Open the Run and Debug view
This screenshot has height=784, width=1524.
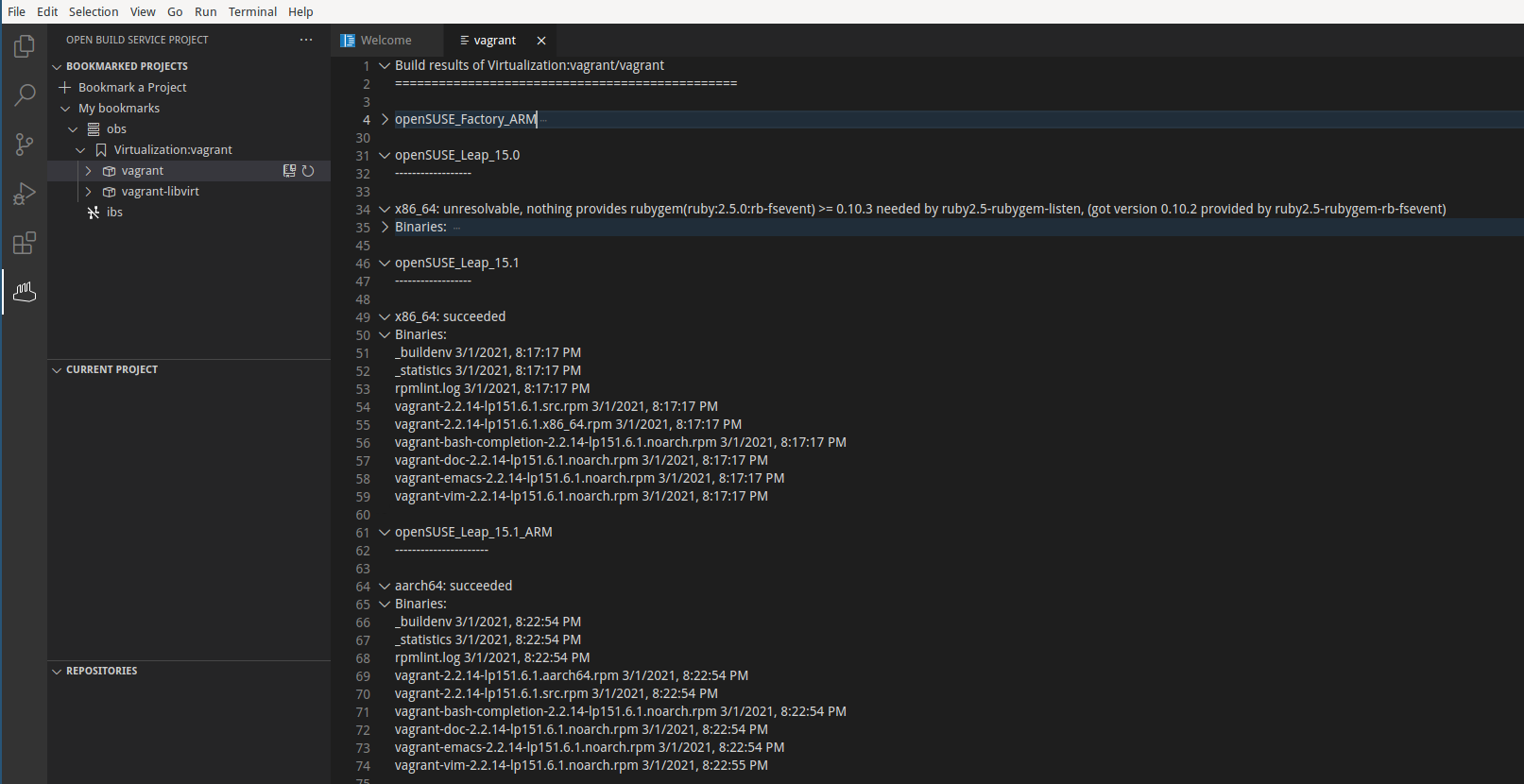click(x=25, y=194)
